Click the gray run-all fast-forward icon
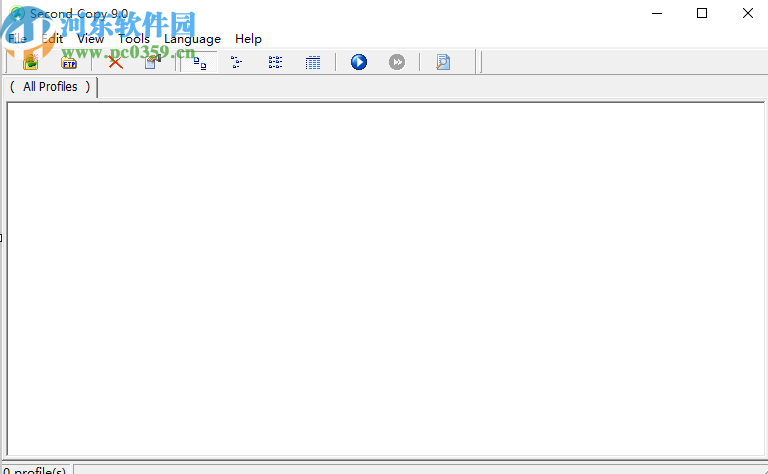768x474 pixels. pos(397,62)
